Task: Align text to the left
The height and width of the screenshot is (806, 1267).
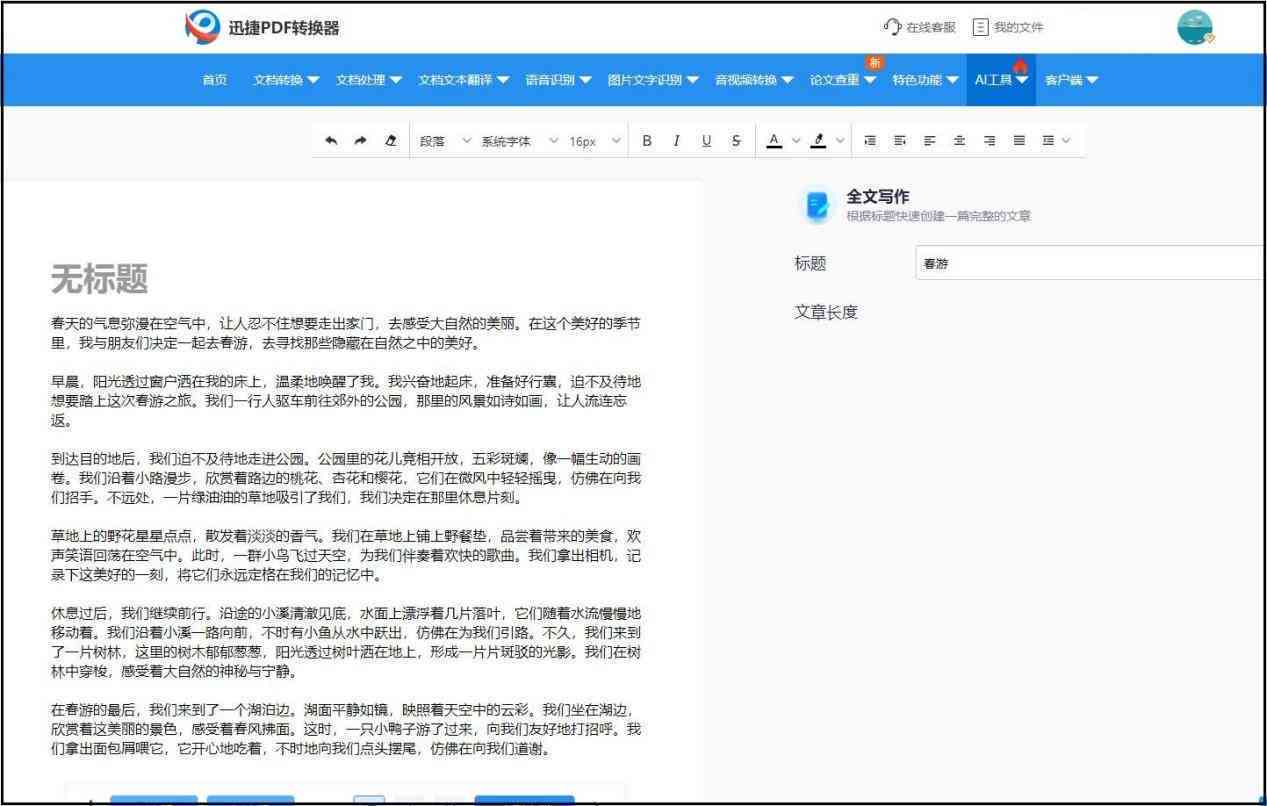Action: click(x=929, y=141)
